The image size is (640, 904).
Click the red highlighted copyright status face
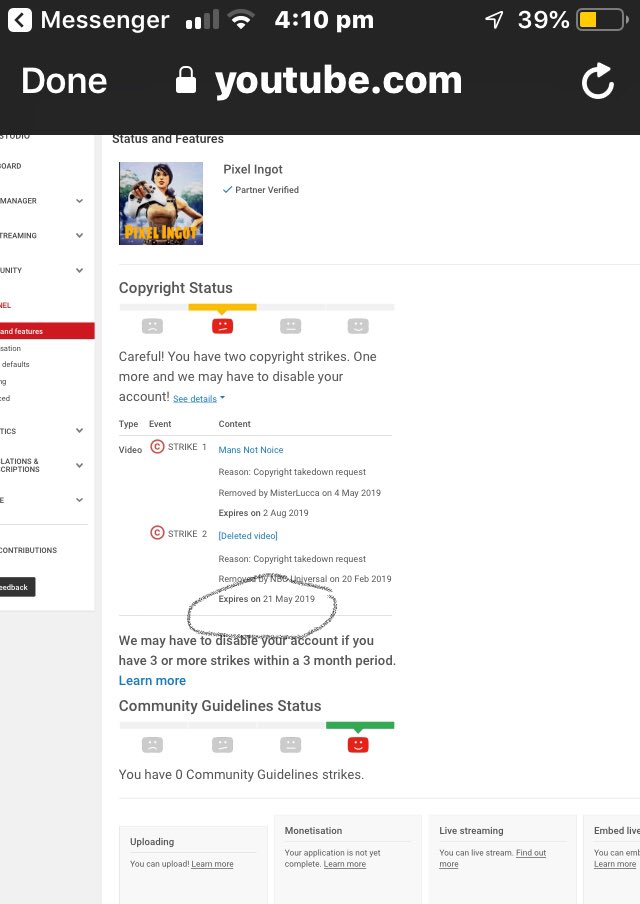click(x=222, y=326)
